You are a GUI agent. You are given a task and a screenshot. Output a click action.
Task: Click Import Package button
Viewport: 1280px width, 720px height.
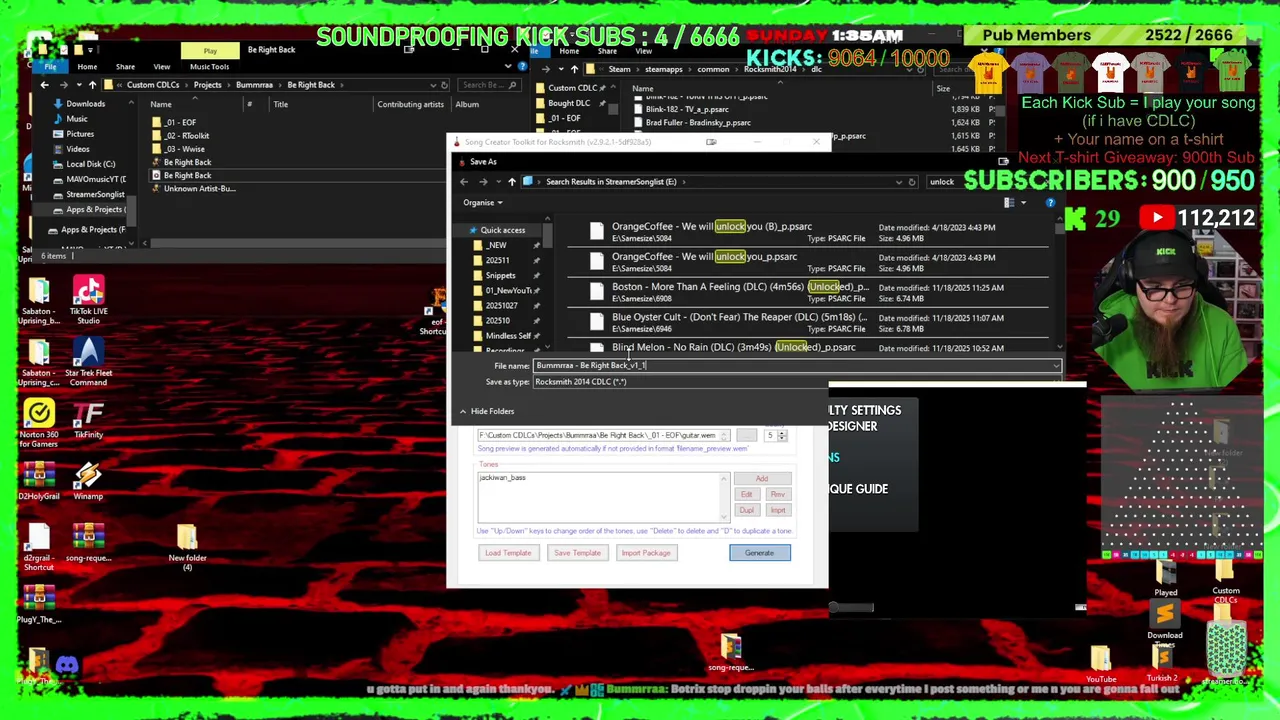tap(646, 553)
